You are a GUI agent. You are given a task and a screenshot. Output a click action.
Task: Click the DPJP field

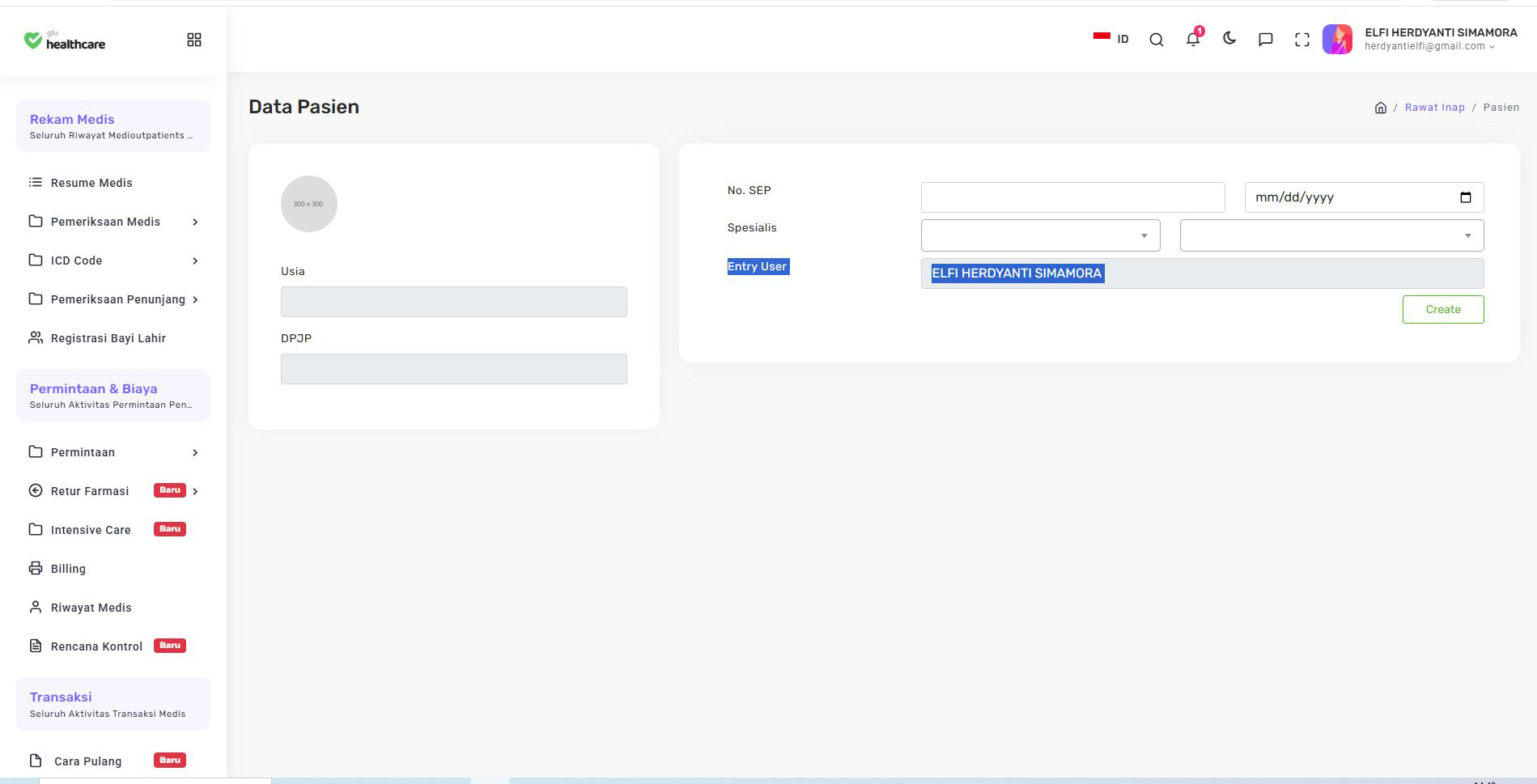454,369
